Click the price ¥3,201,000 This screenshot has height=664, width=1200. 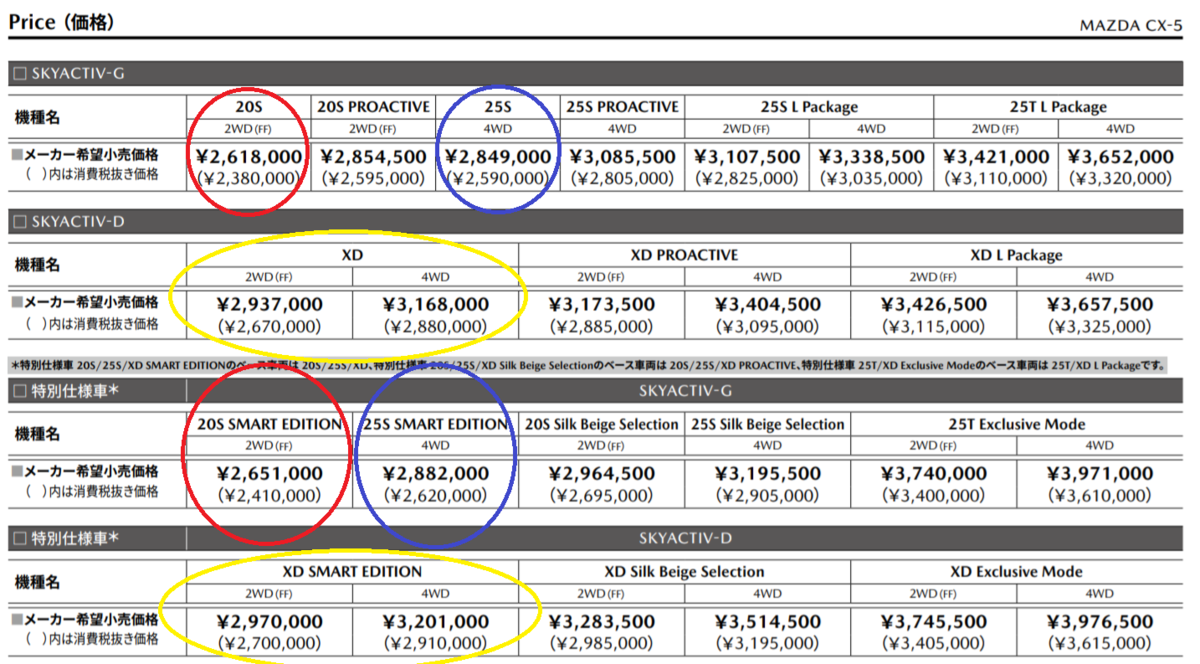tap(435, 622)
